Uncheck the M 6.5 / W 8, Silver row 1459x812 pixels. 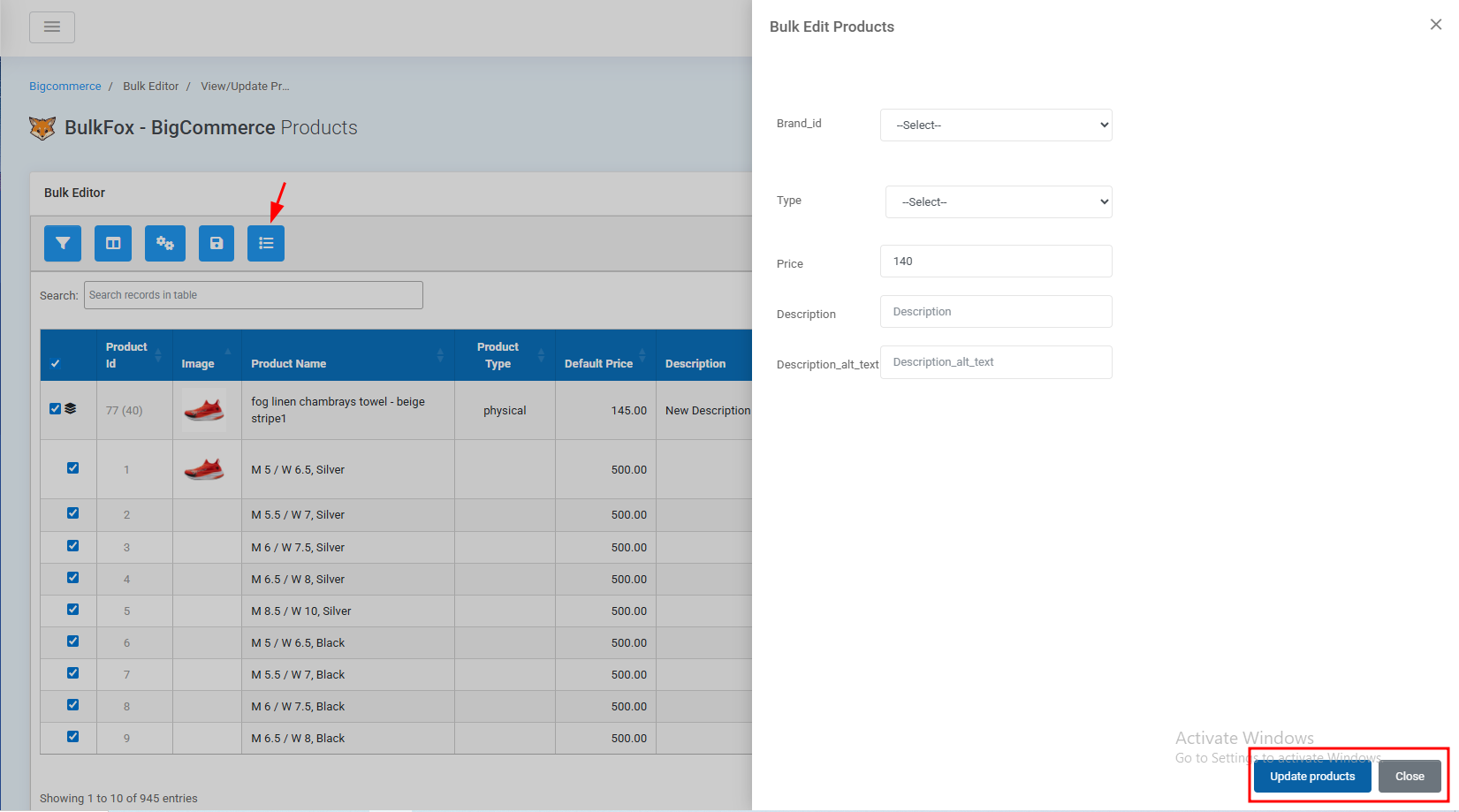pos(73,578)
